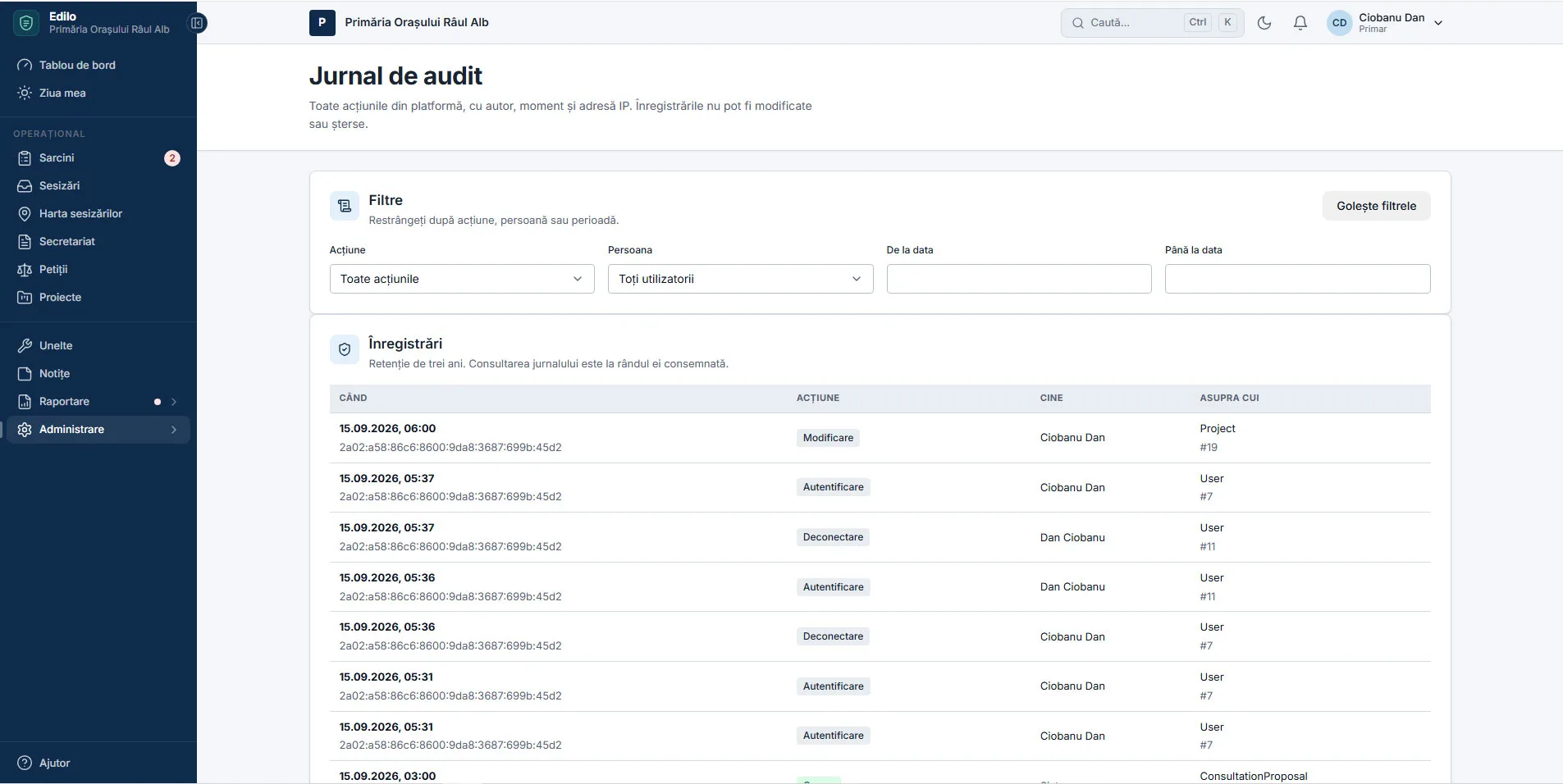Click the Până la data input field
1563x784 pixels.
1297,279
